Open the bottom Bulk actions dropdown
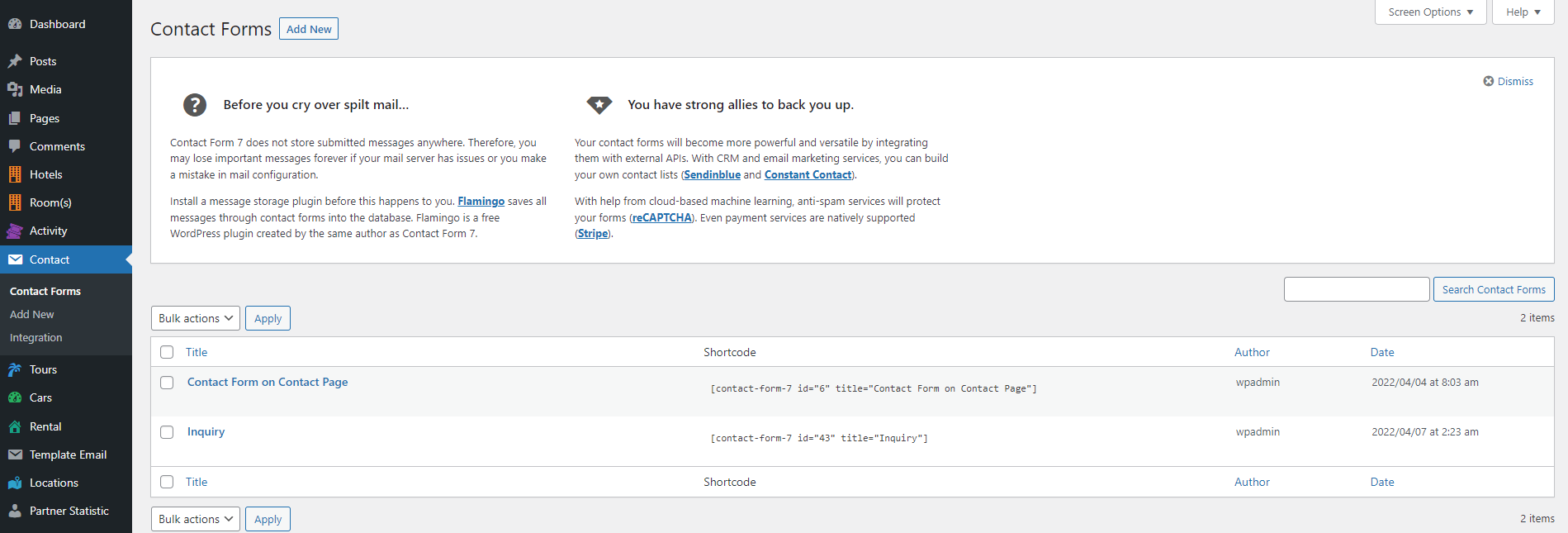Viewport: 1568px width, 533px height. [x=196, y=519]
